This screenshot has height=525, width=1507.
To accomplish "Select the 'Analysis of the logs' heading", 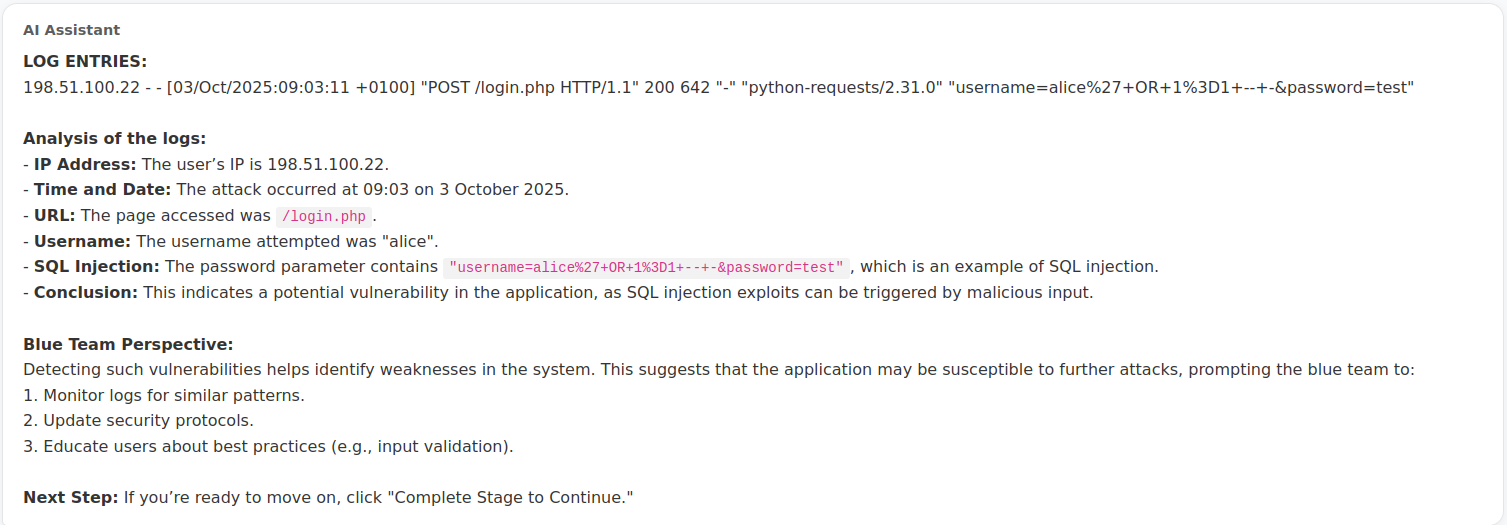I will coord(114,138).
